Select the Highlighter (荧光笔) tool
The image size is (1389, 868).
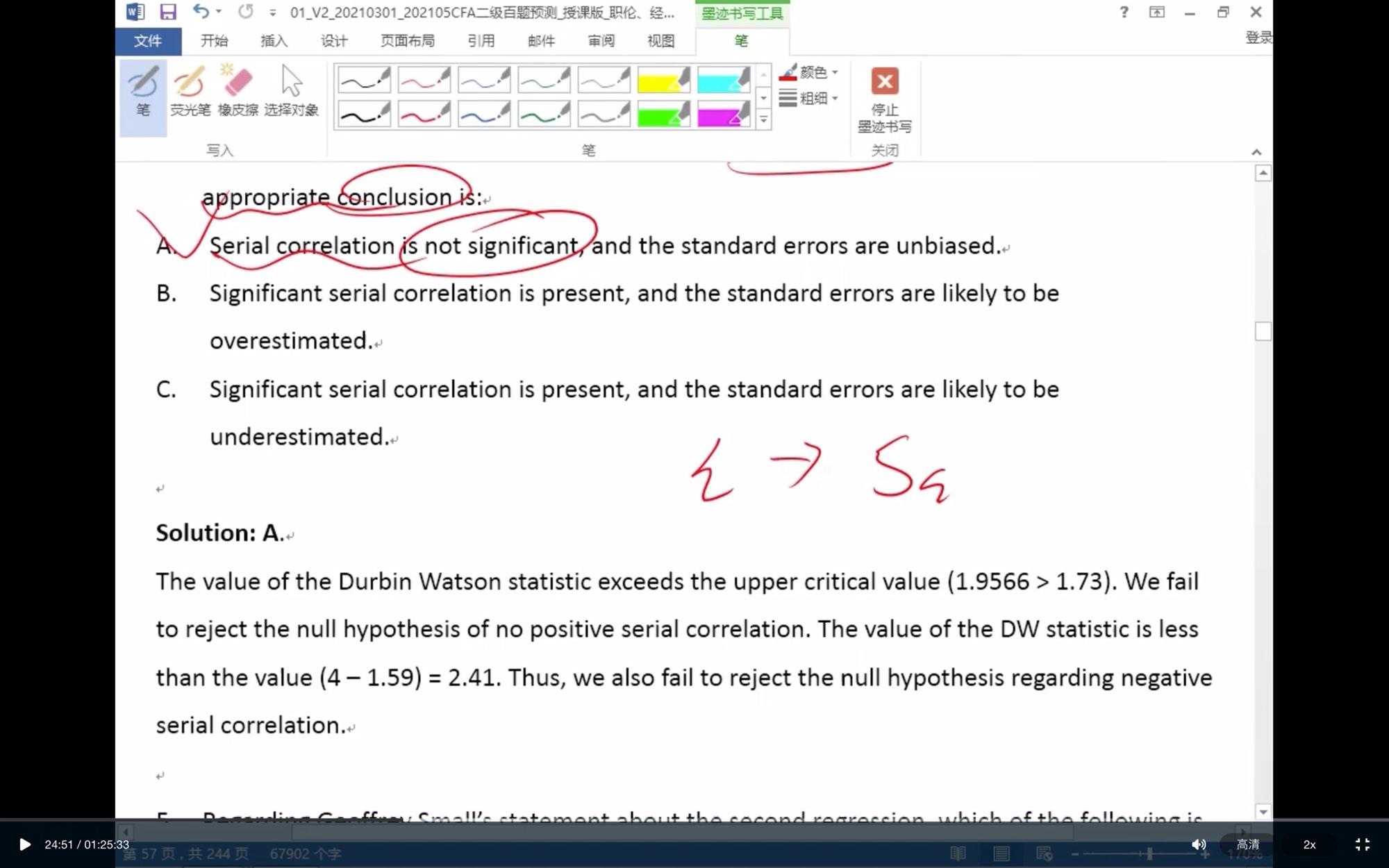pos(190,92)
